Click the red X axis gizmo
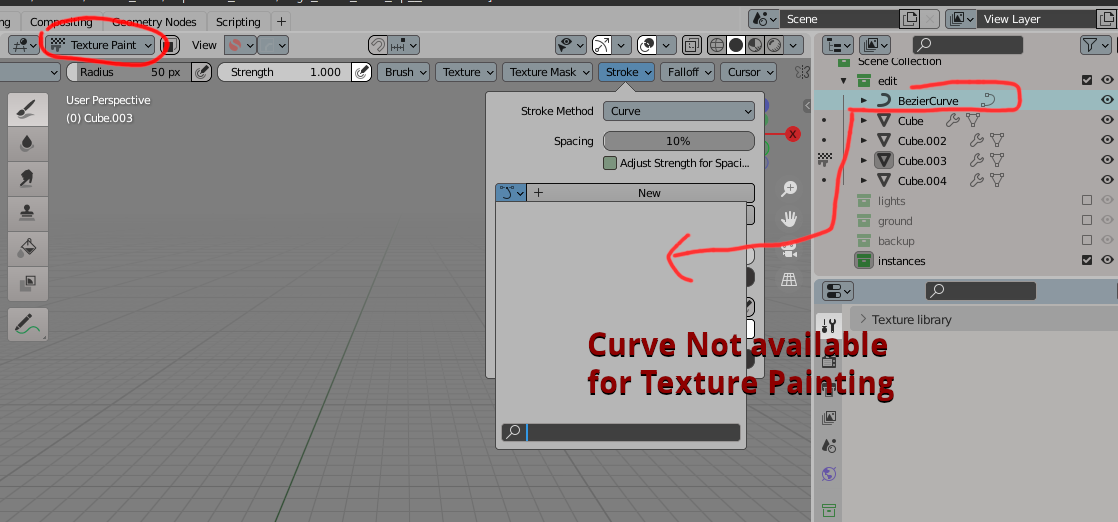 click(x=792, y=134)
